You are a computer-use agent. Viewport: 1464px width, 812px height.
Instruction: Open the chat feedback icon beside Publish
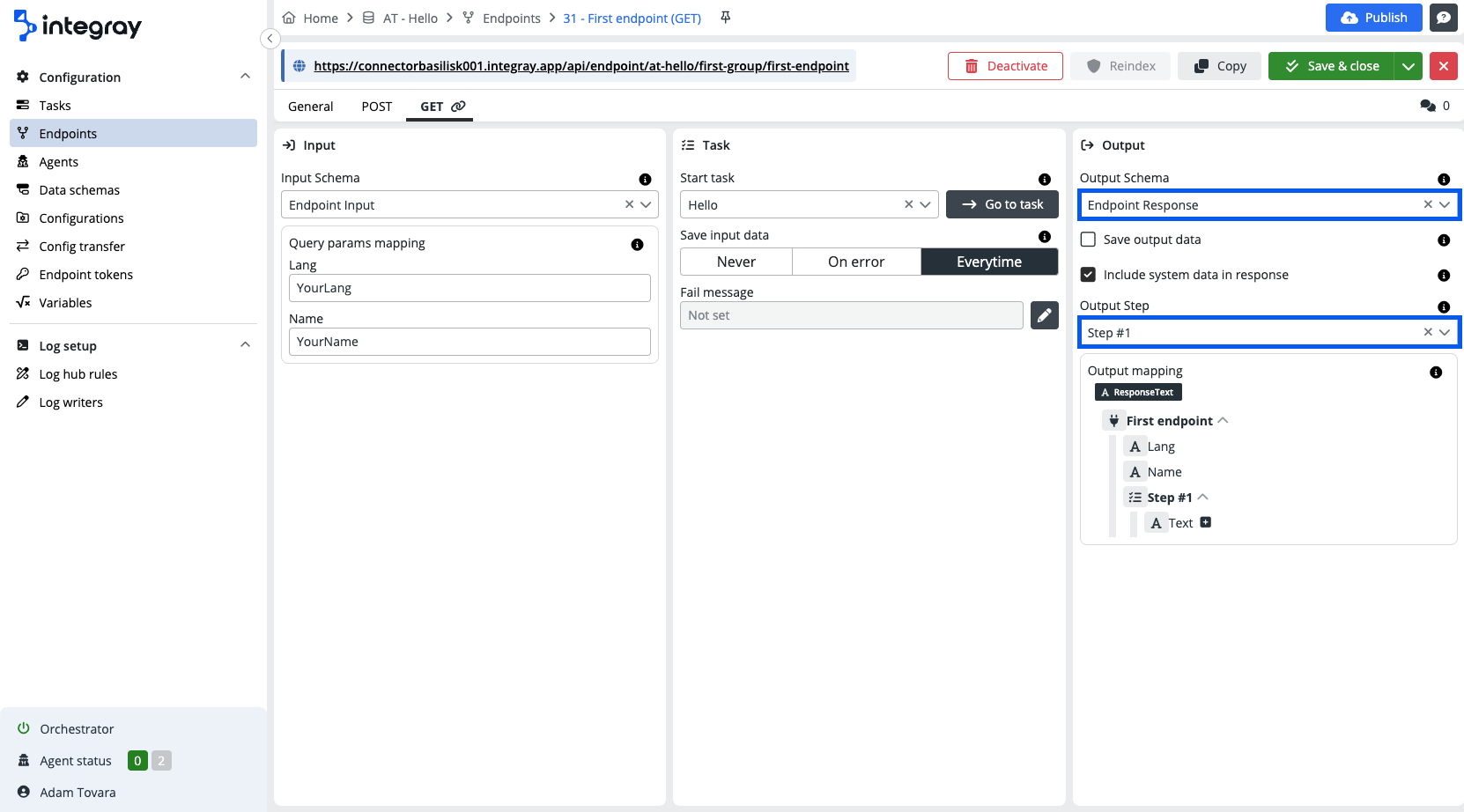(x=1443, y=18)
